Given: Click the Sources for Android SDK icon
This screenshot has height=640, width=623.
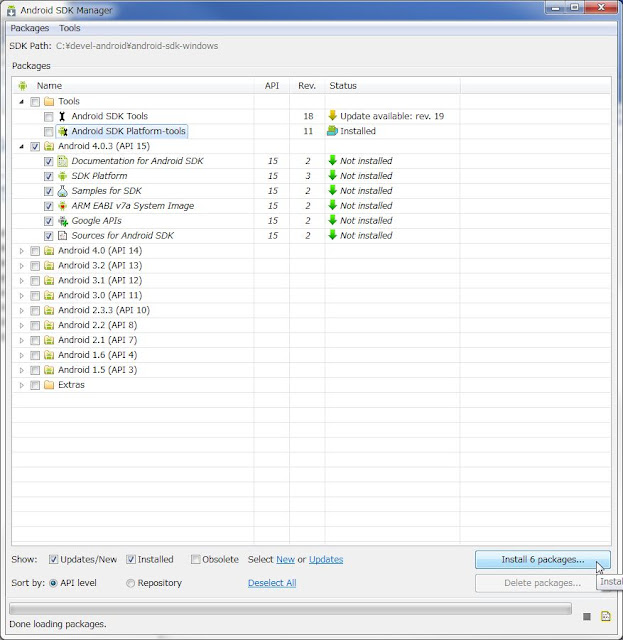Looking at the screenshot, I should point(62,236).
